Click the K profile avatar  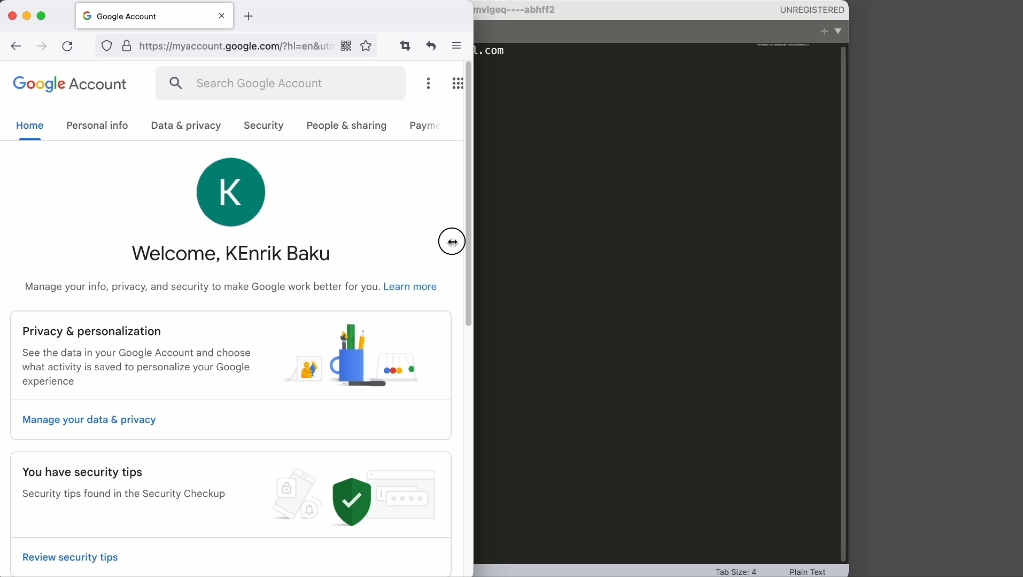(231, 192)
